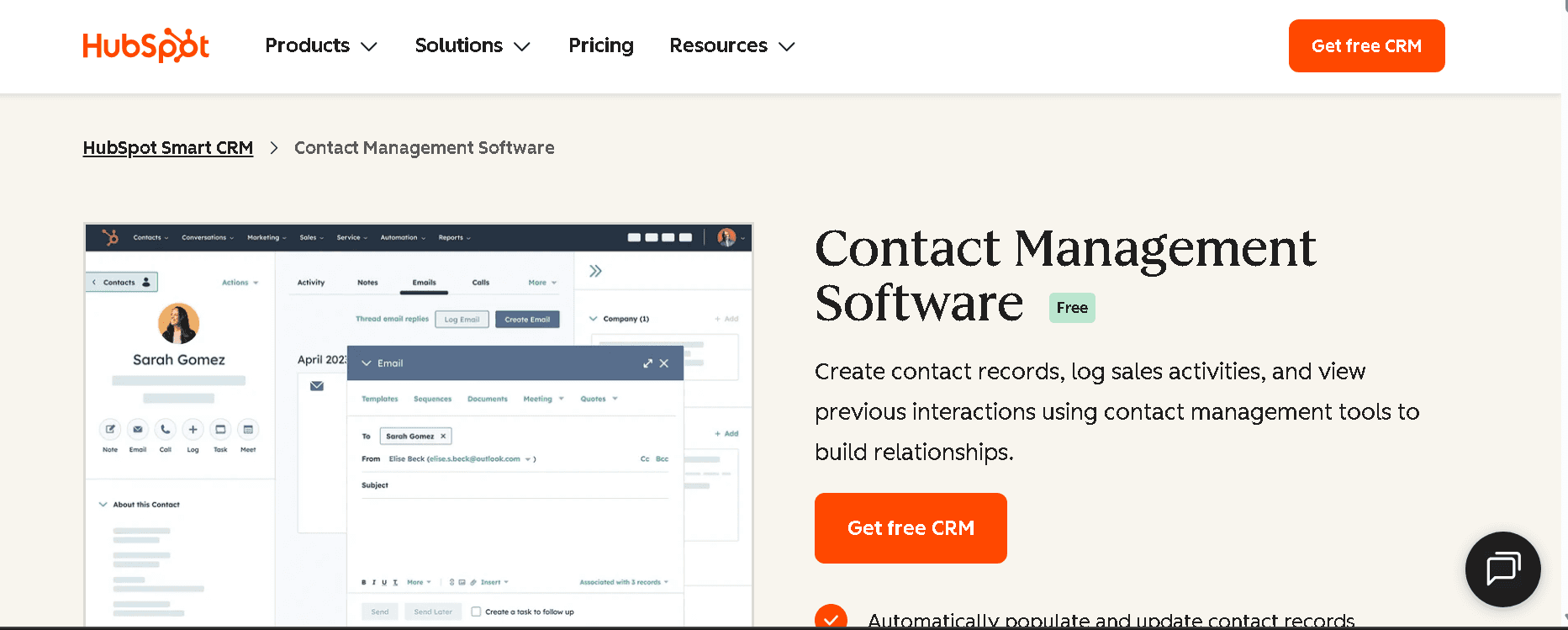
Task: Follow the HubSpot Smart CRM breadcrumb link
Action: click(x=168, y=148)
